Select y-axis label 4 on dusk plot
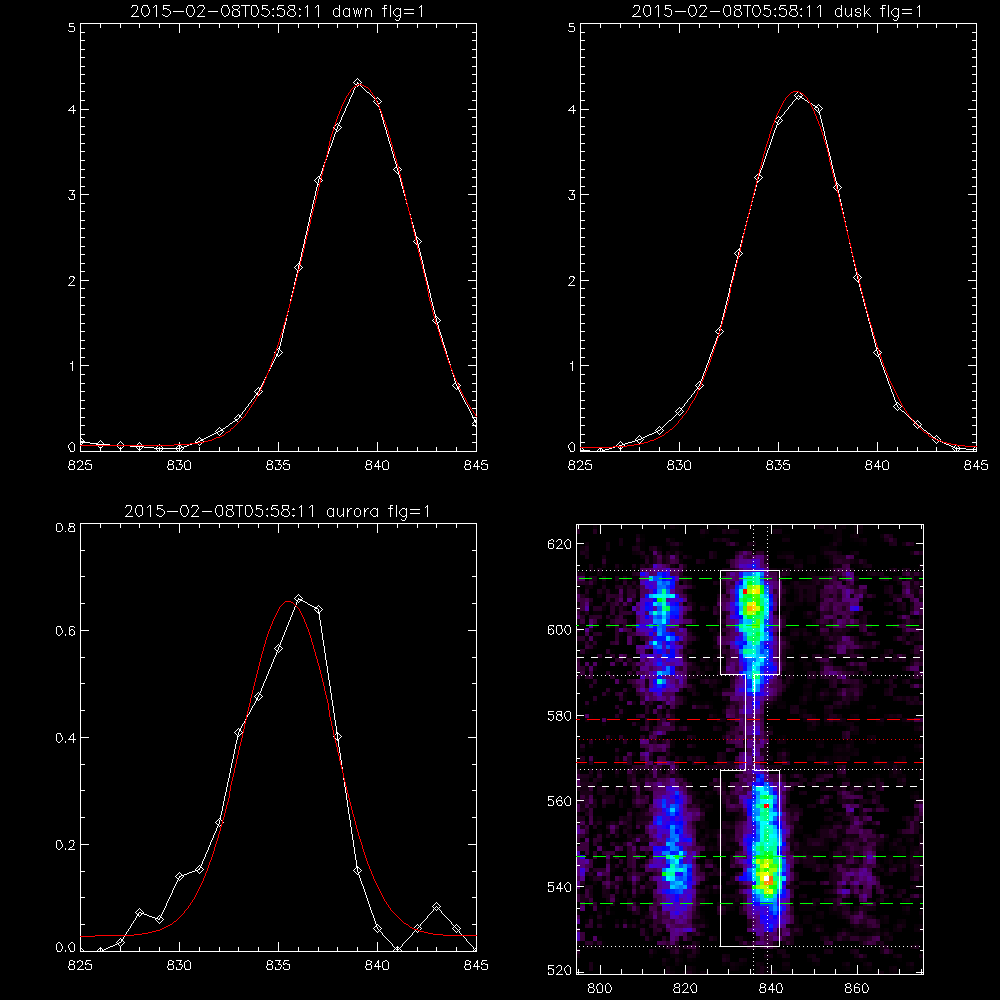Screen dimensions: 1000x1000 571,110
